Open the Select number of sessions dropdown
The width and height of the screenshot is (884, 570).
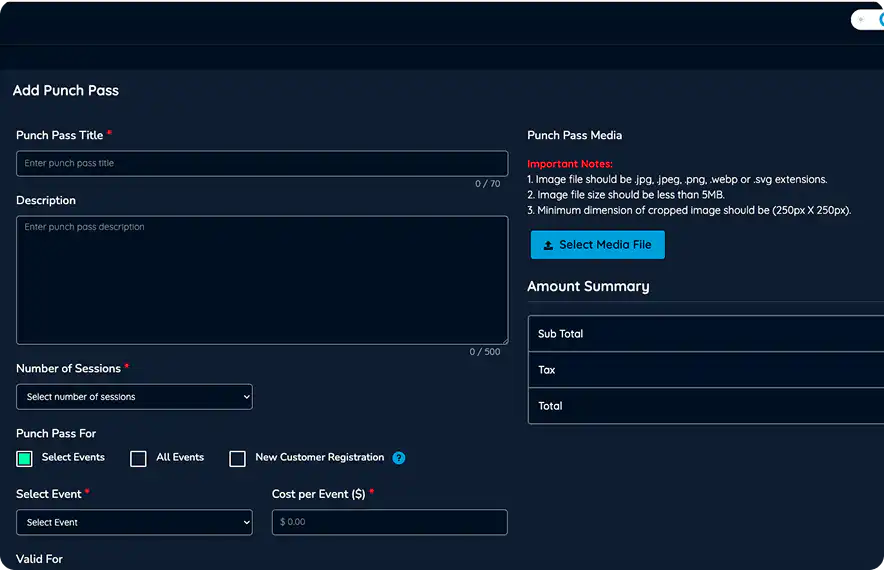(134, 397)
